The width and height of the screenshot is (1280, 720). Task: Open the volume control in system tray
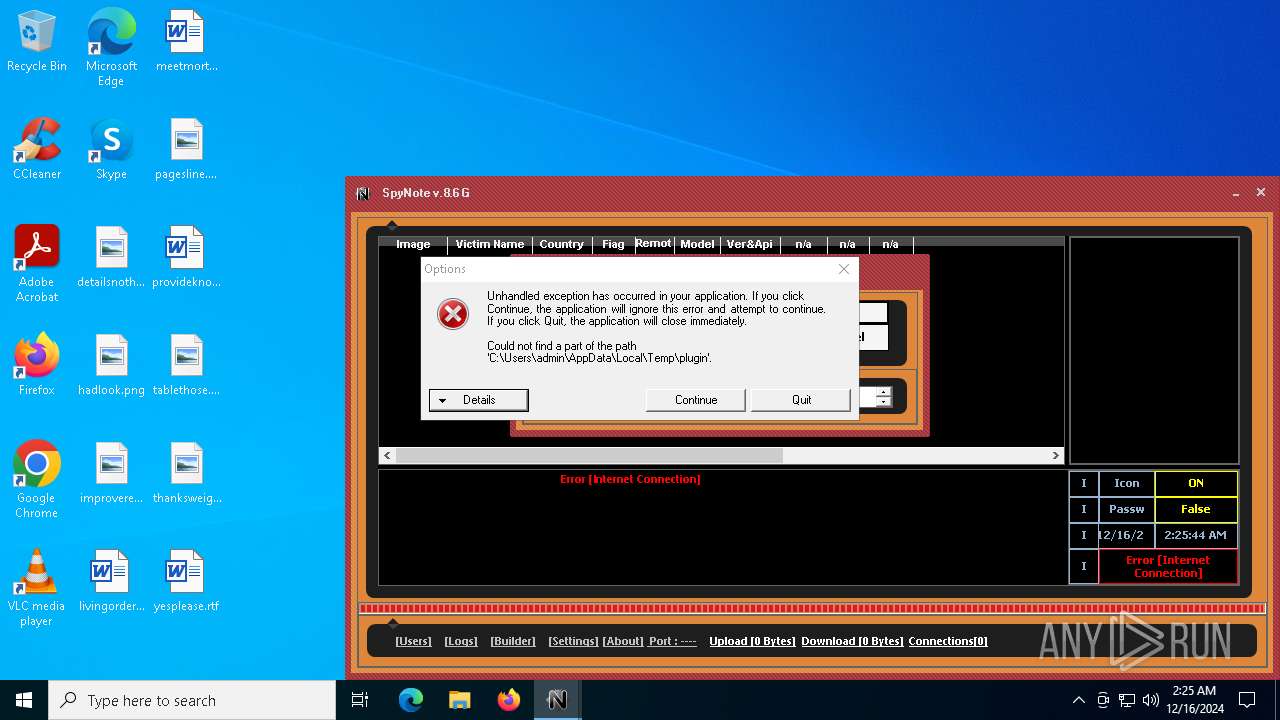1151,700
